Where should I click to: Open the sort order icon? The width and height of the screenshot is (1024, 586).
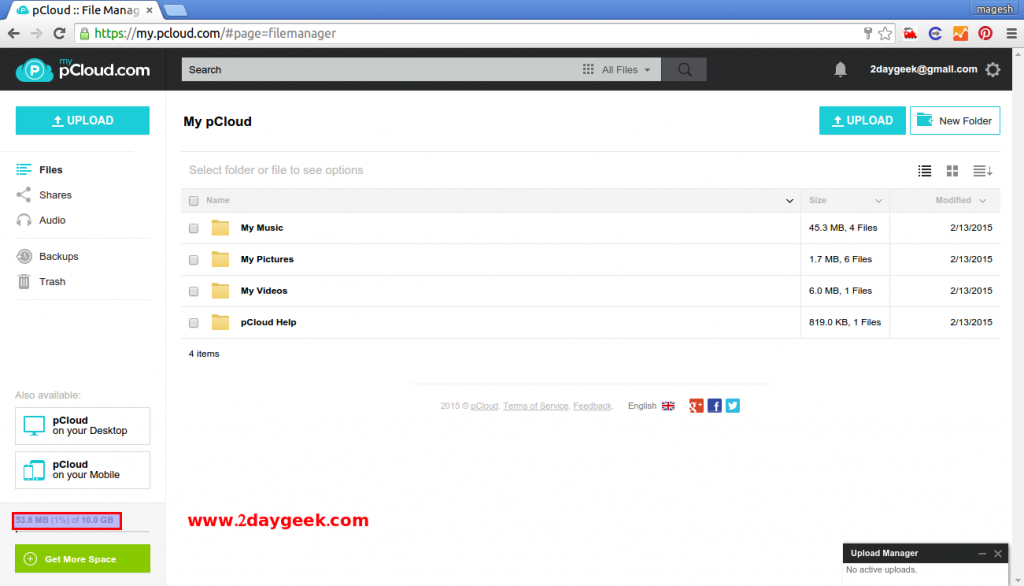click(x=982, y=170)
